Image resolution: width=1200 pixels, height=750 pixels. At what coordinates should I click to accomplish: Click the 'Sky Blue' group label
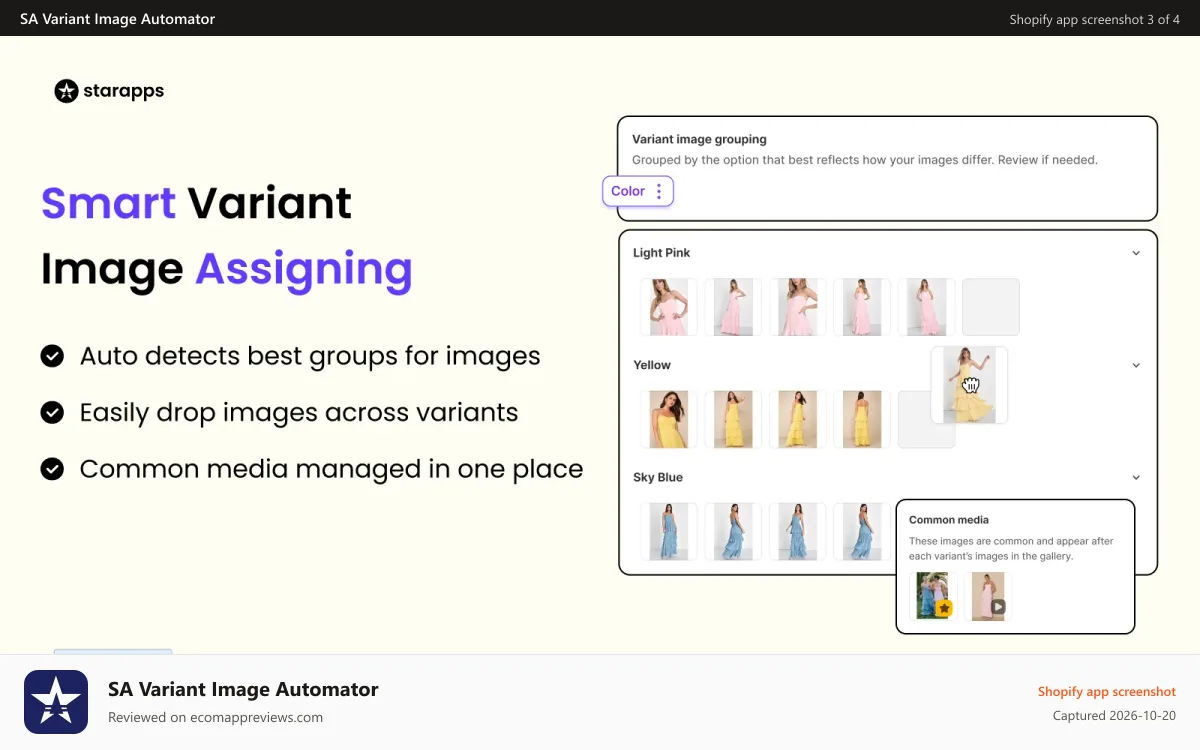pos(658,477)
